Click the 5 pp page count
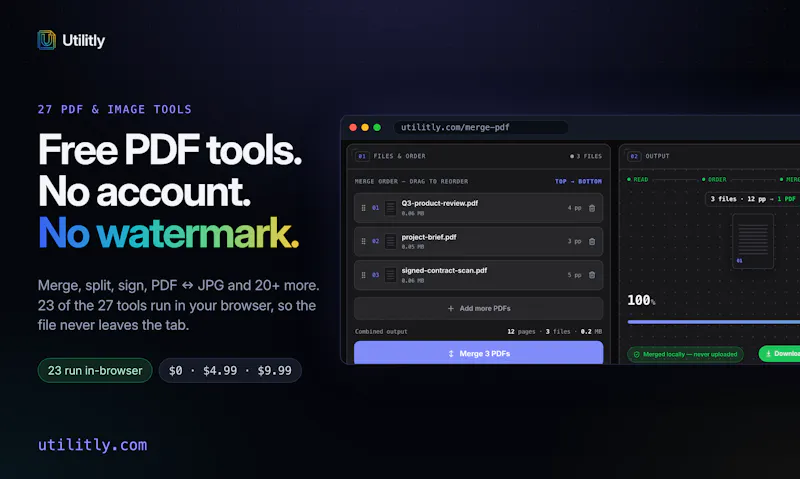Image resolution: width=800 pixels, height=479 pixels. [x=574, y=275]
